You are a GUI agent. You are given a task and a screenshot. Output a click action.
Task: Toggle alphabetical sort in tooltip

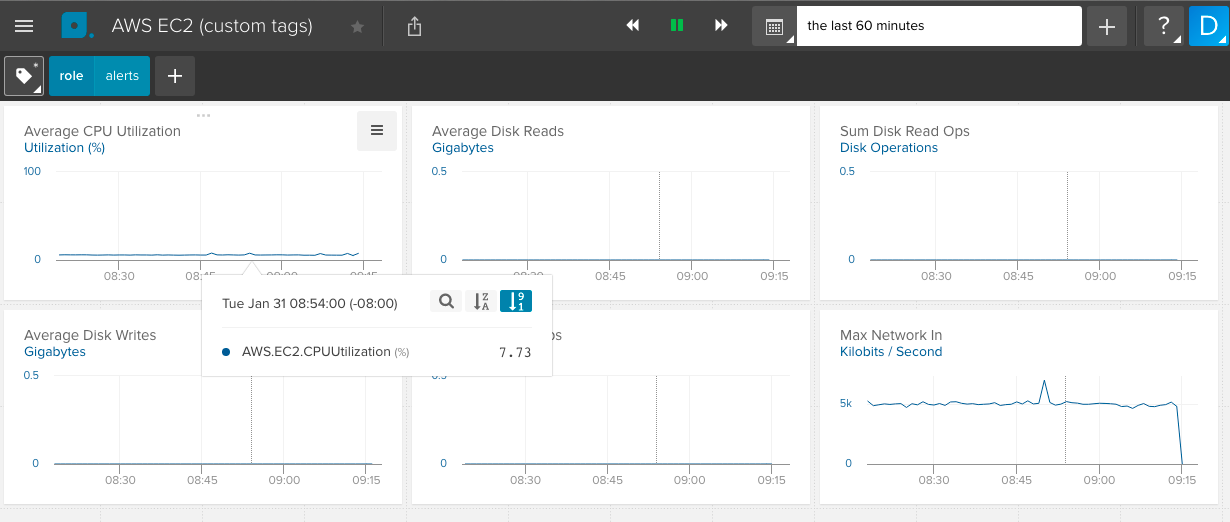tap(481, 301)
